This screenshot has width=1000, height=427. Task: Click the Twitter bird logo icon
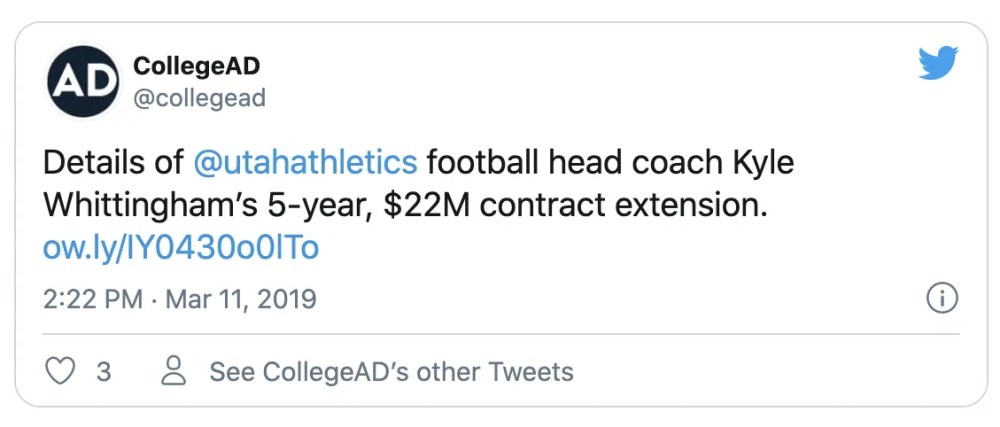[938, 65]
